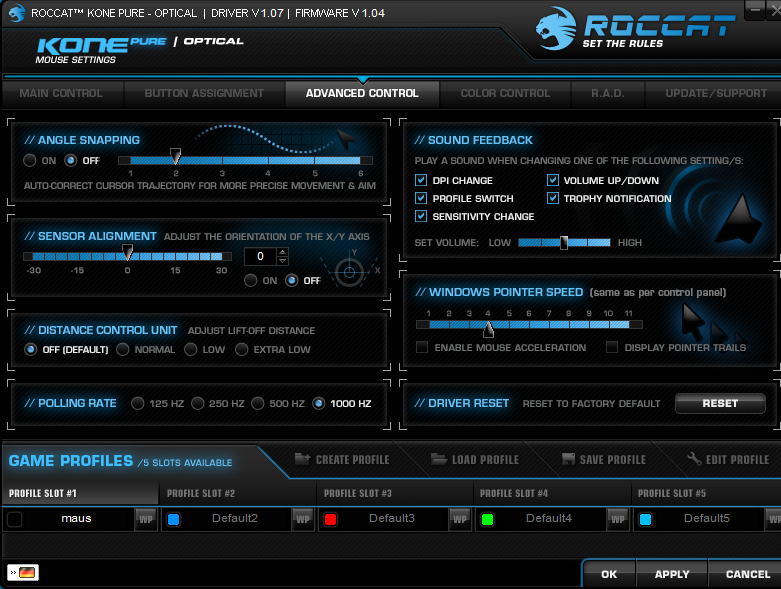
Task: Set polling rate to 125 Hz
Action: coord(137,403)
